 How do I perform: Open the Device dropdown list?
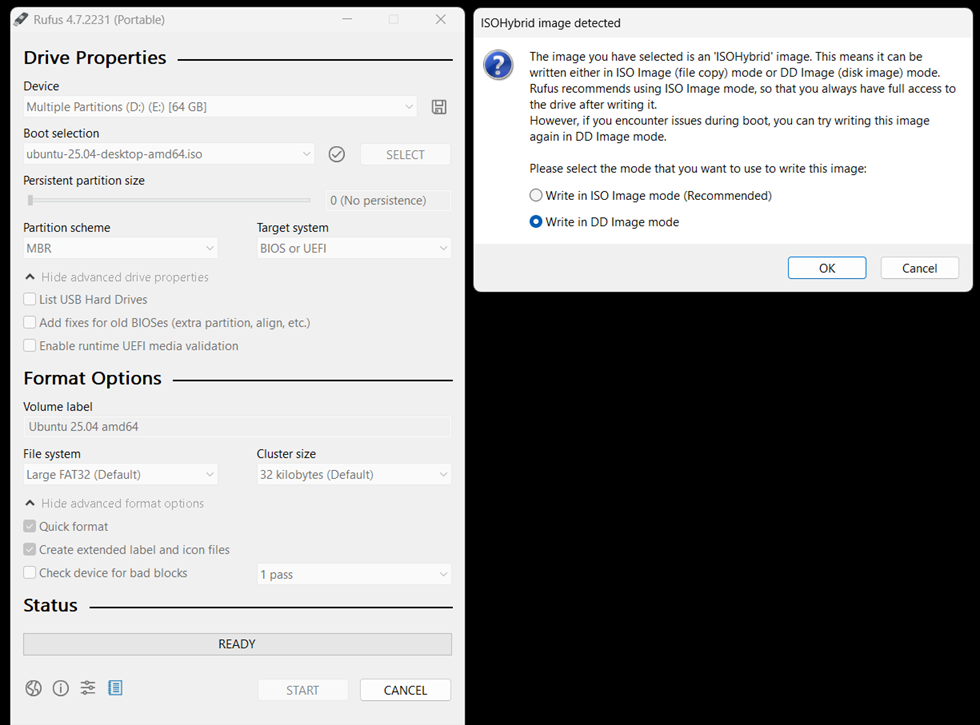[220, 107]
